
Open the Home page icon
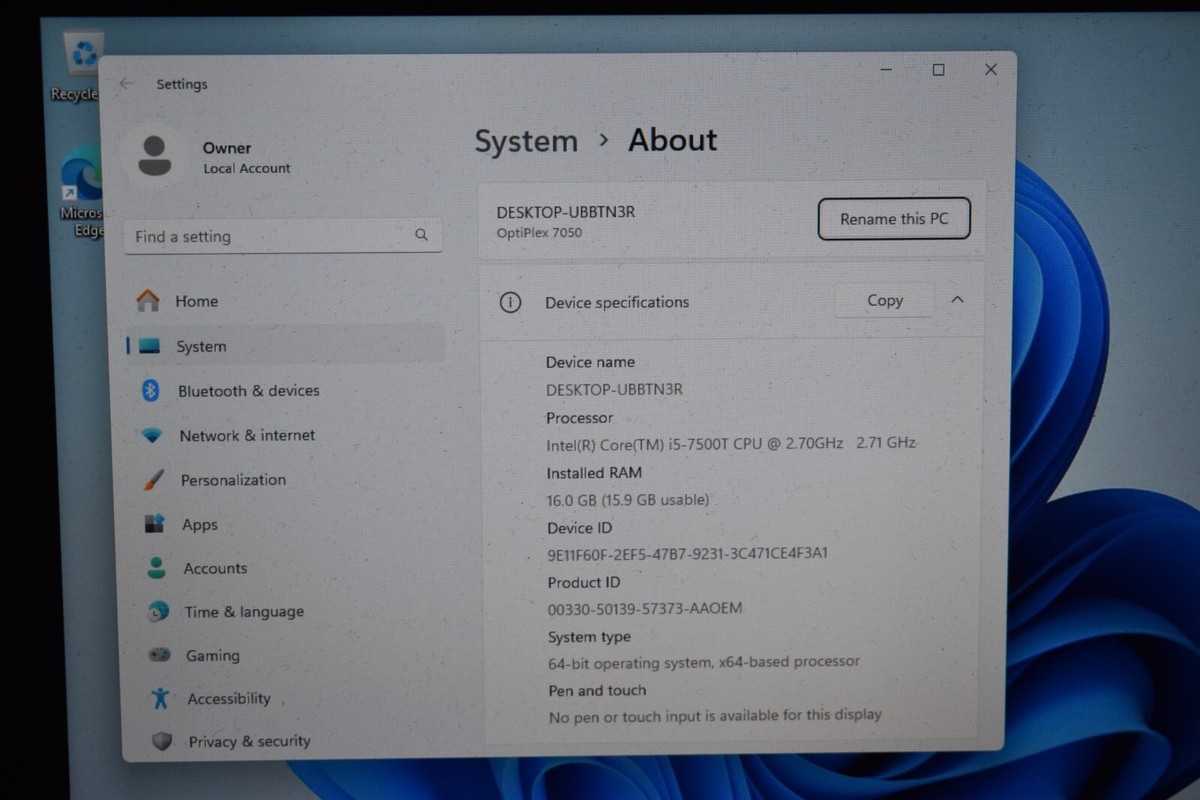tap(148, 300)
